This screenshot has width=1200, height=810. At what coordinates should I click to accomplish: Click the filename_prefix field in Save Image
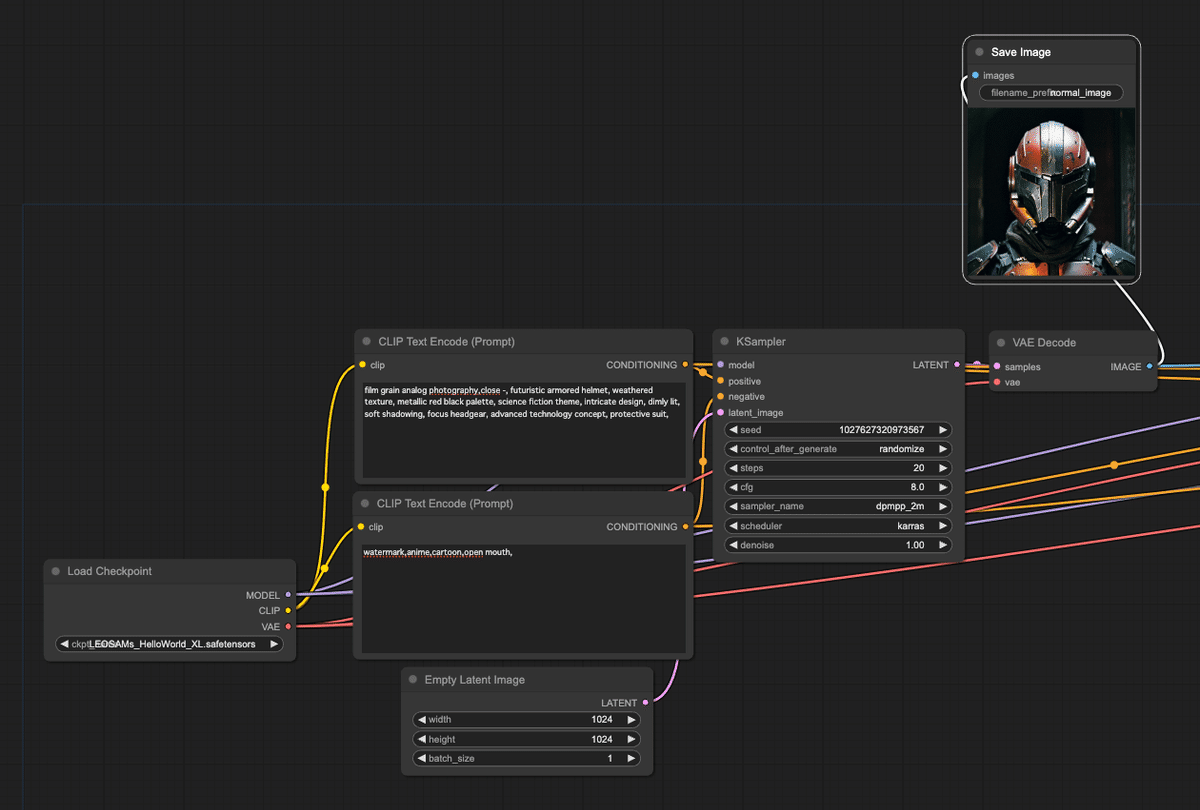pyautogui.click(x=1051, y=92)
